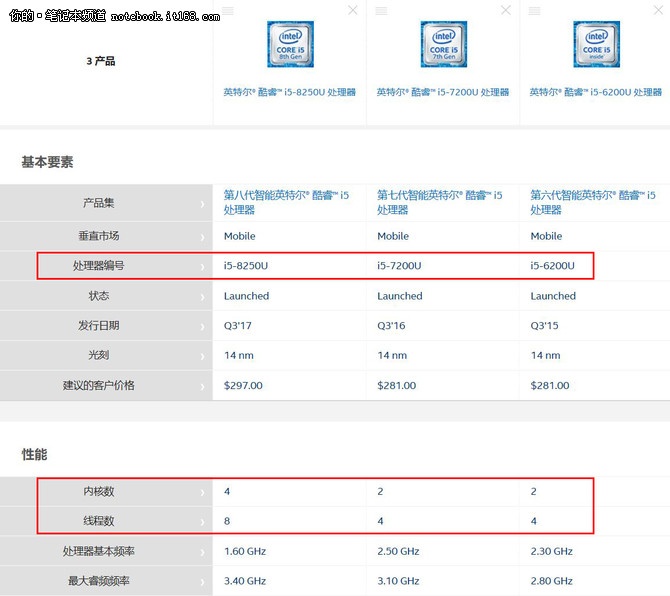Click the drag handle icon above i5-7200U
Screen dimensions: 670x596
(381, 11)
